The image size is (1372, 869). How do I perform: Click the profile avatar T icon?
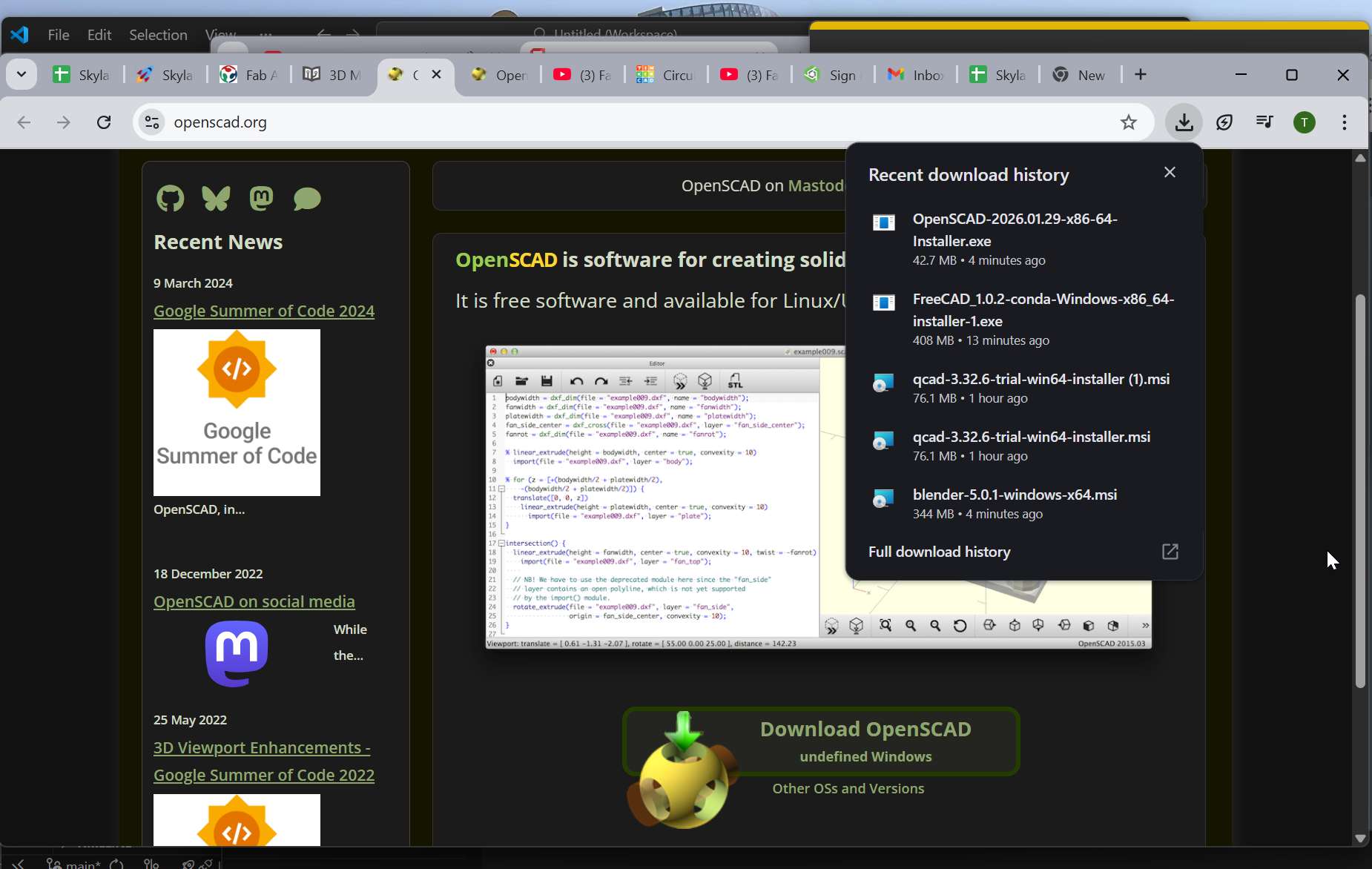pyautogui.click(x=1305, y=122)
